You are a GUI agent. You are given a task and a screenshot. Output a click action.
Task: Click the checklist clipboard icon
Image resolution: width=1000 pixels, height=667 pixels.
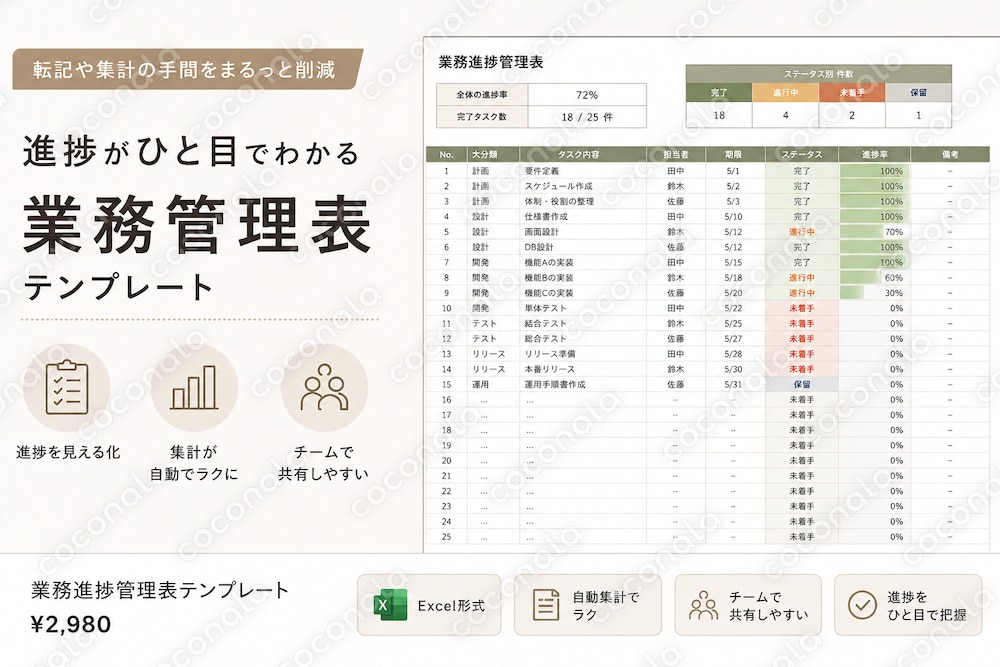[x=67, y=388]
